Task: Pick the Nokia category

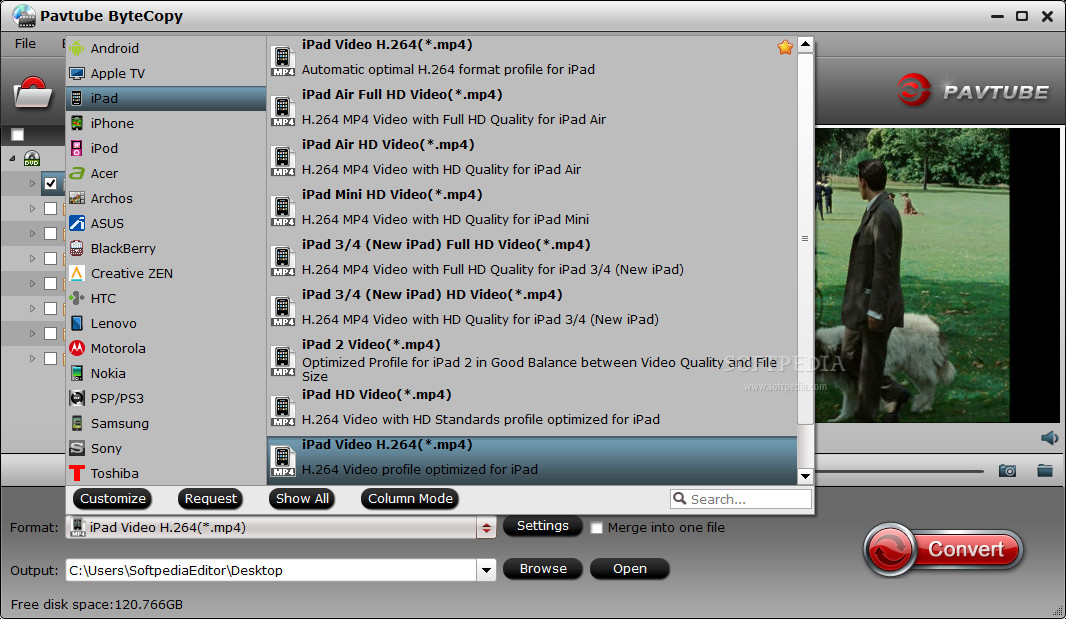Action: point(166,373)
